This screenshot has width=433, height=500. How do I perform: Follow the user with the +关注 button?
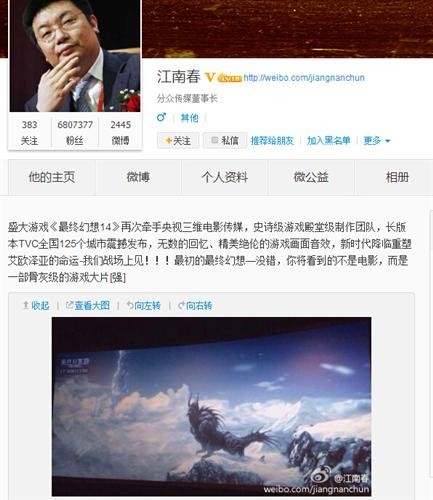178,140
